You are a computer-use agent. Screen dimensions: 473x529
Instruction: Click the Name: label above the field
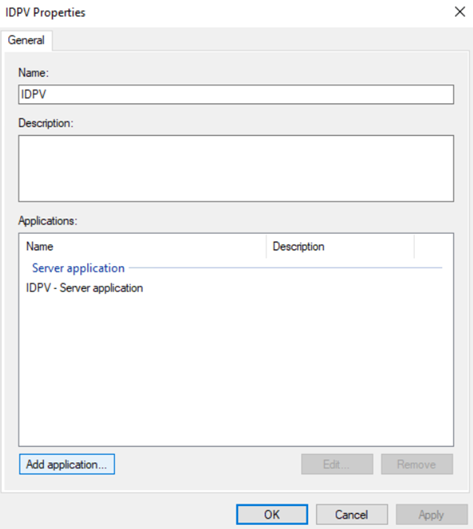pyautogui.click(x=33, y=73)
